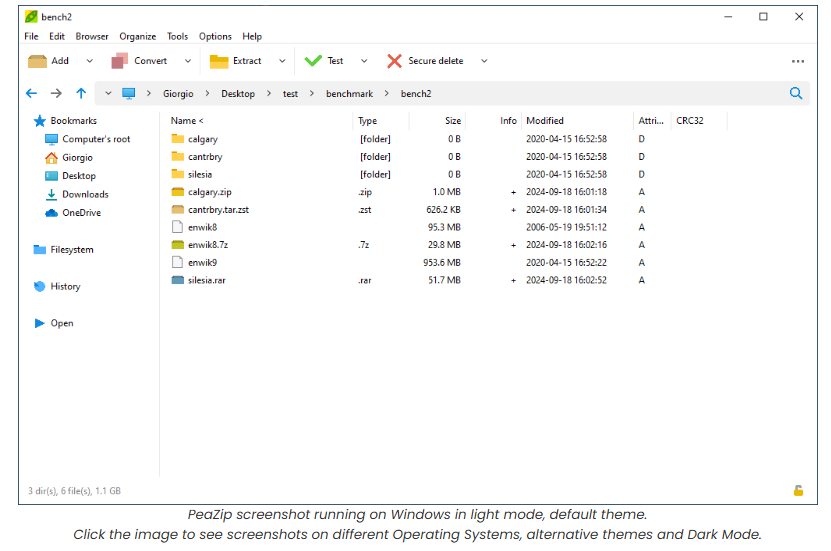Click the Add archive toolbar icon
The image size is (831, 551).
(37, 61)
